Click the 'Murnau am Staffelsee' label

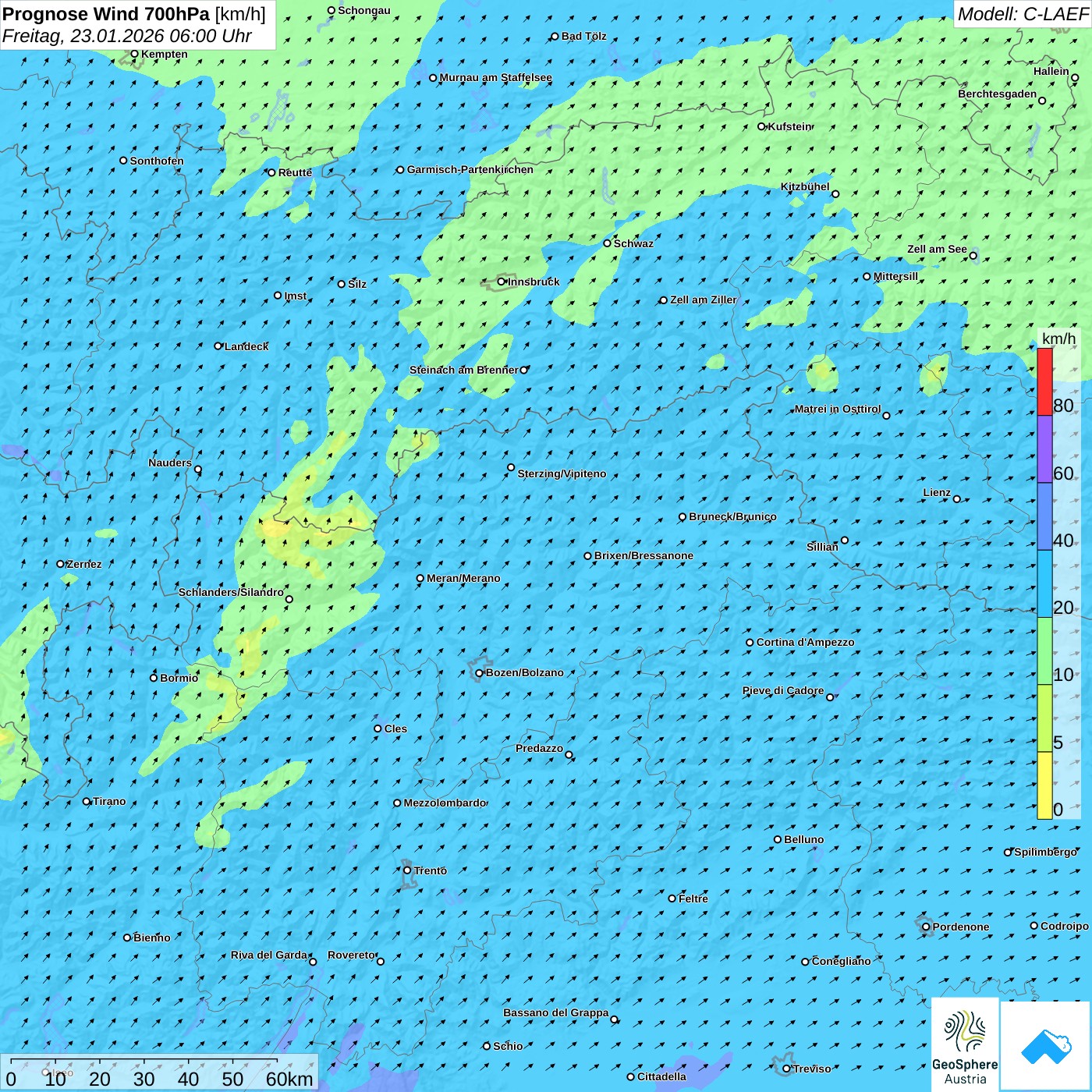[495, 77]
